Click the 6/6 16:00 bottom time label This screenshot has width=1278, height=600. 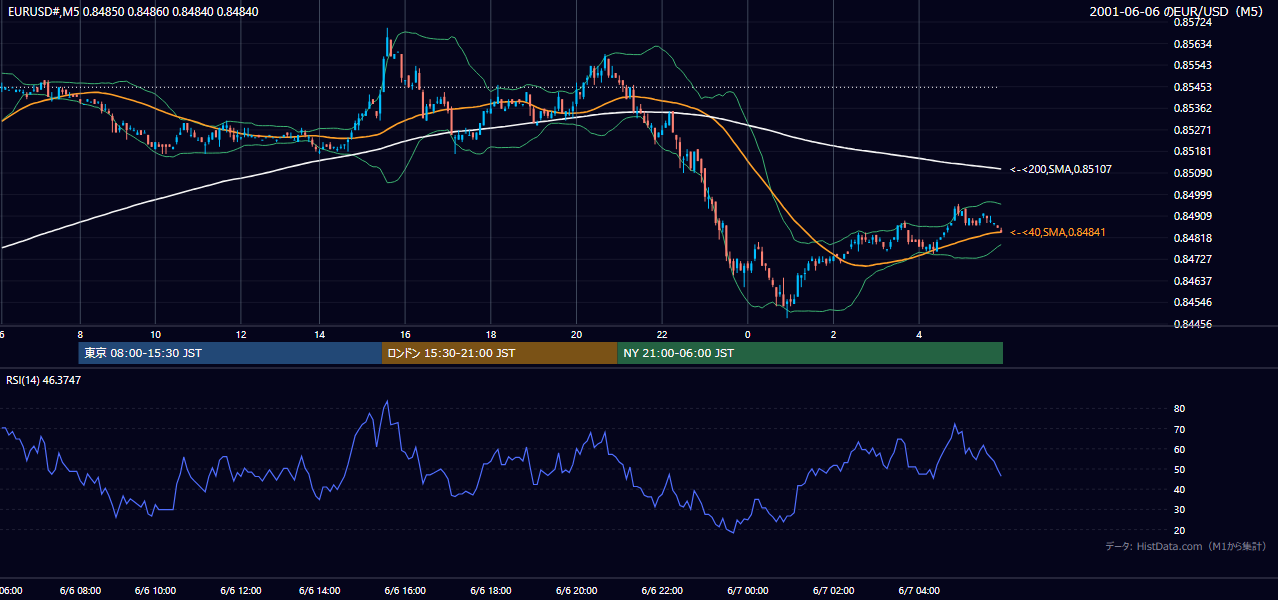click(407, 590)
